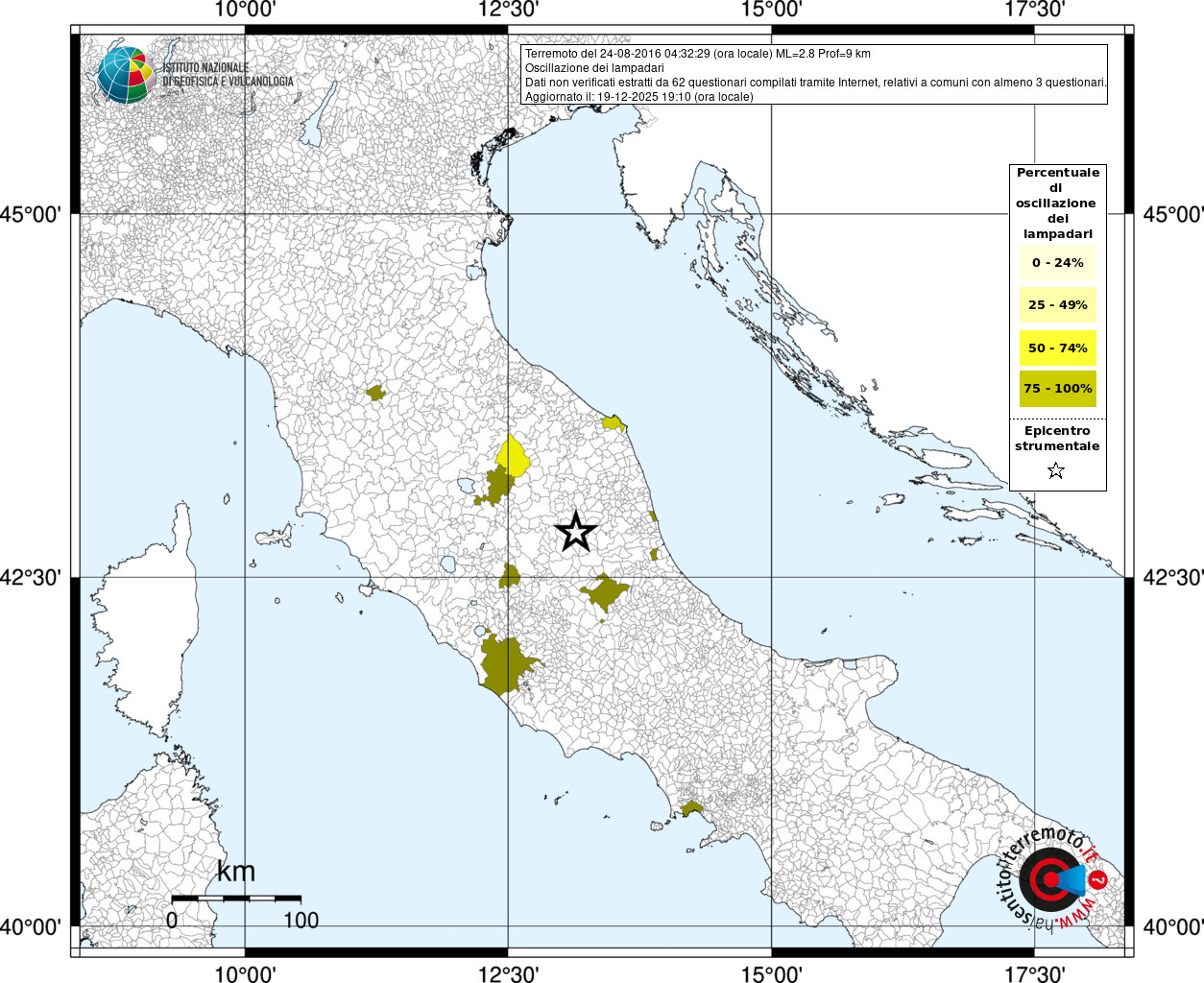Image resolution: width=1204 pixels, height=983 pixels.
Task: Click the star symbol in the legend
Action: tap(1056, 470)
